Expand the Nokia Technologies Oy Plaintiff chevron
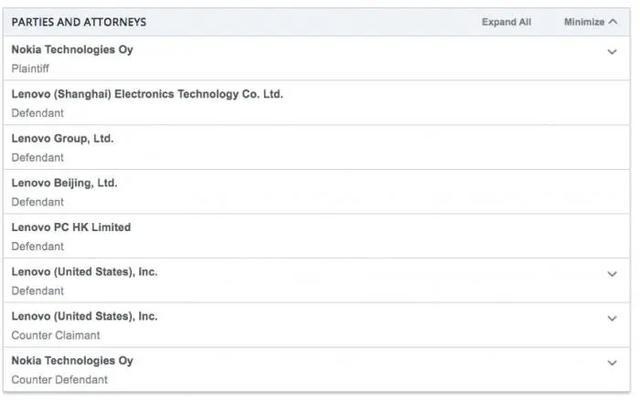Viewport: 640px width, 400px height. click(x=612, y=52)
